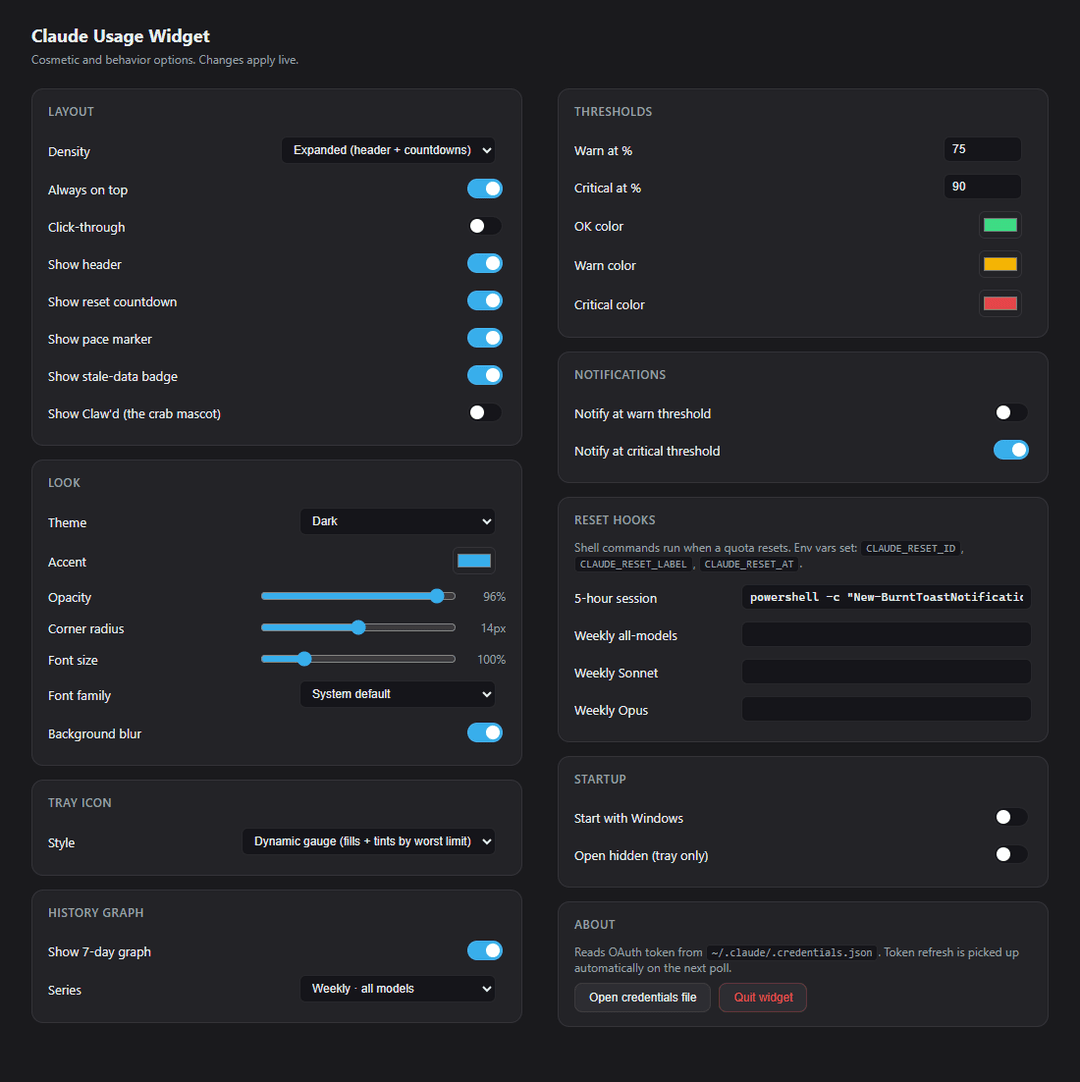The width and height of the screenshot is (1080, 1082).
Task: Enable Show Claw'd crab mascot
Action: tap(484, 412)
